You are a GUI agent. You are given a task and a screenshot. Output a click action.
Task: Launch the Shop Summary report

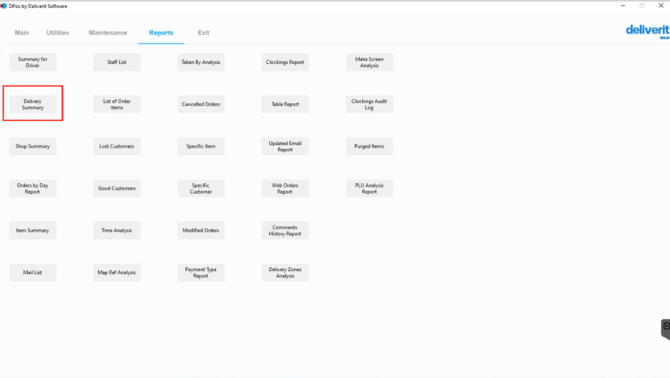click(x=32, y=146)
